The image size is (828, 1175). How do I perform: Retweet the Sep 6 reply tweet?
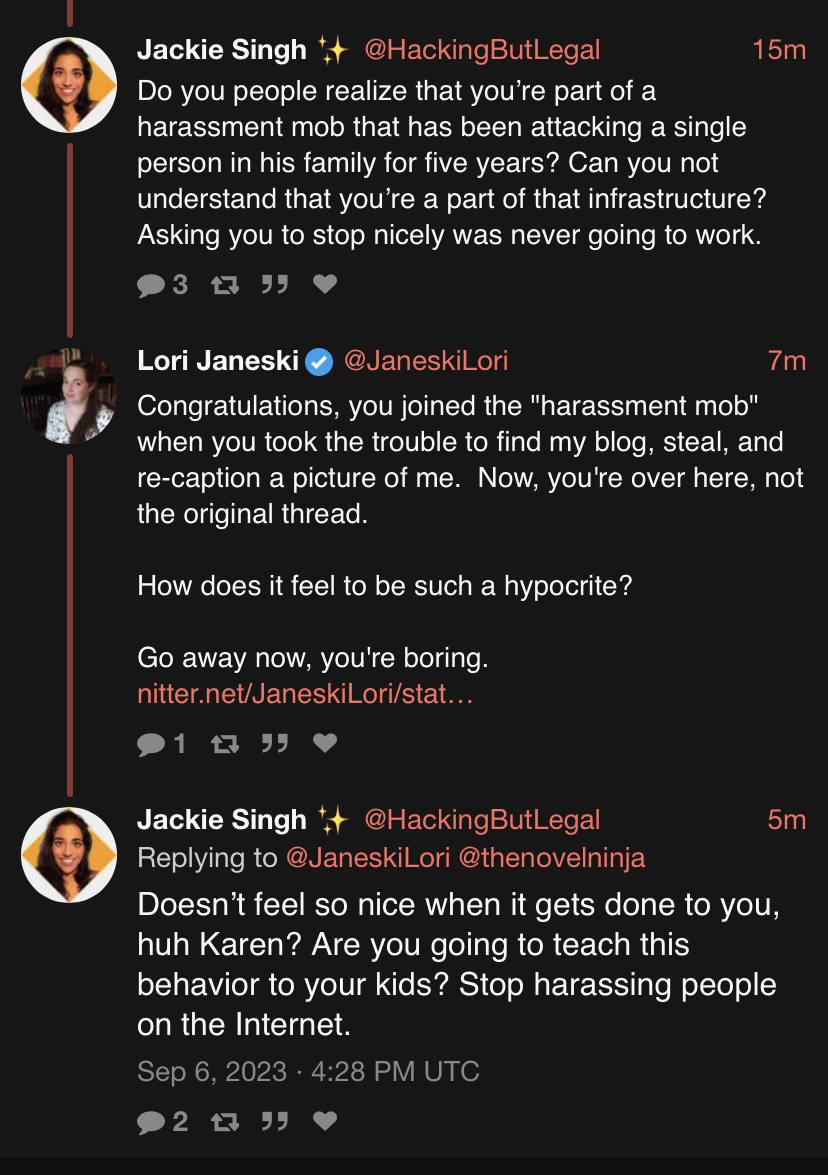click(x=225, y=1122)
